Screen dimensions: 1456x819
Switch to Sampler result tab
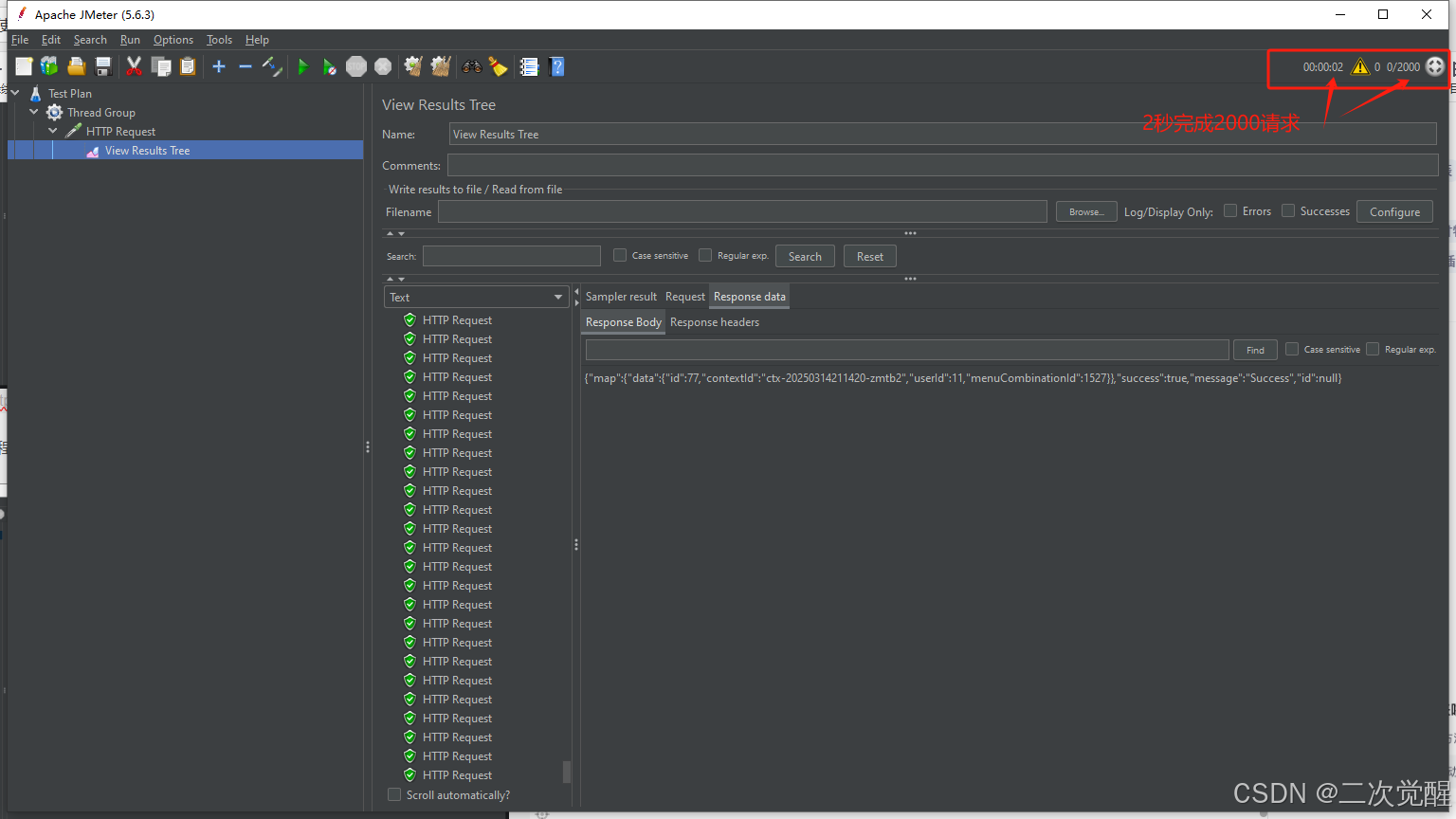click(621, 297)
